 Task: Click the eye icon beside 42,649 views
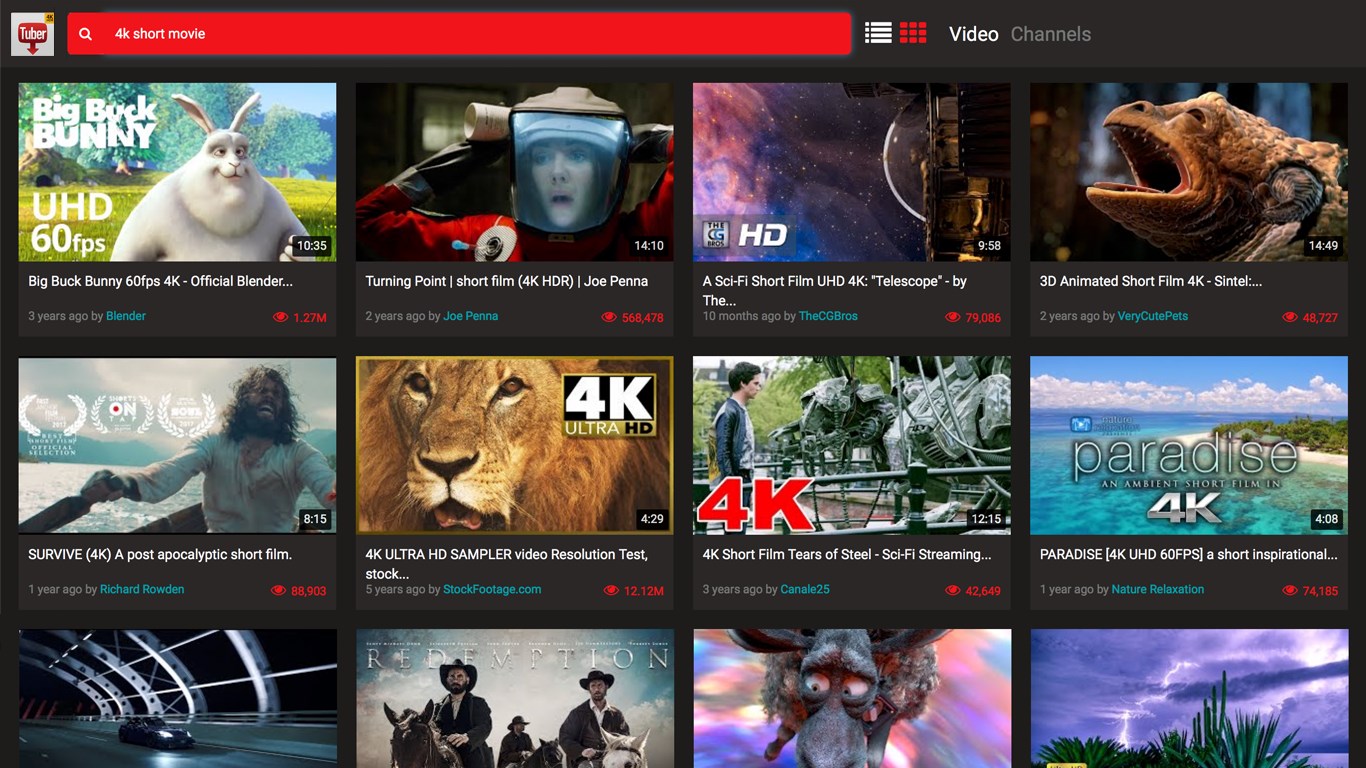click(x=953, y=591)
